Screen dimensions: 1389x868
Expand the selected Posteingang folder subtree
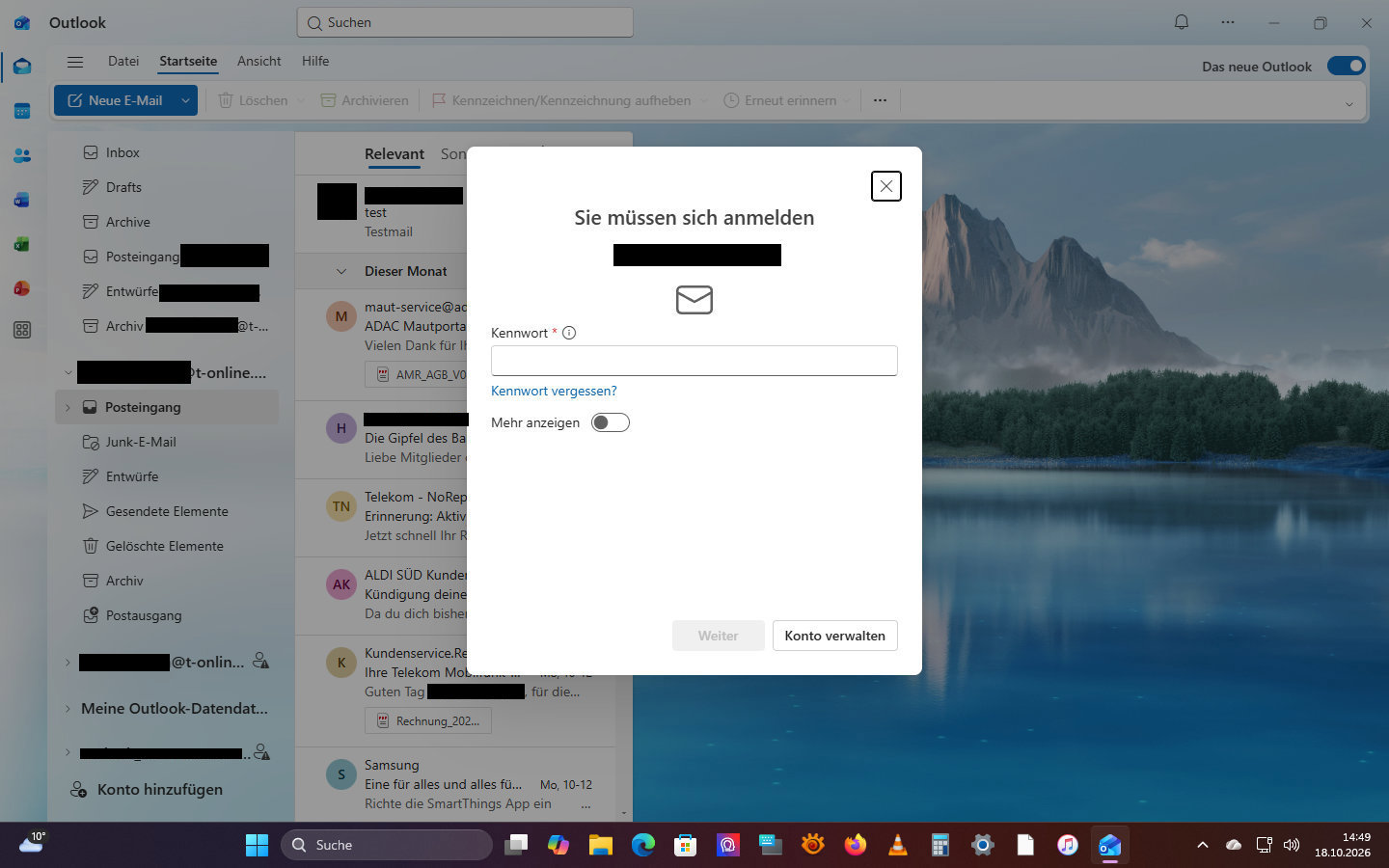pos(68,407)
